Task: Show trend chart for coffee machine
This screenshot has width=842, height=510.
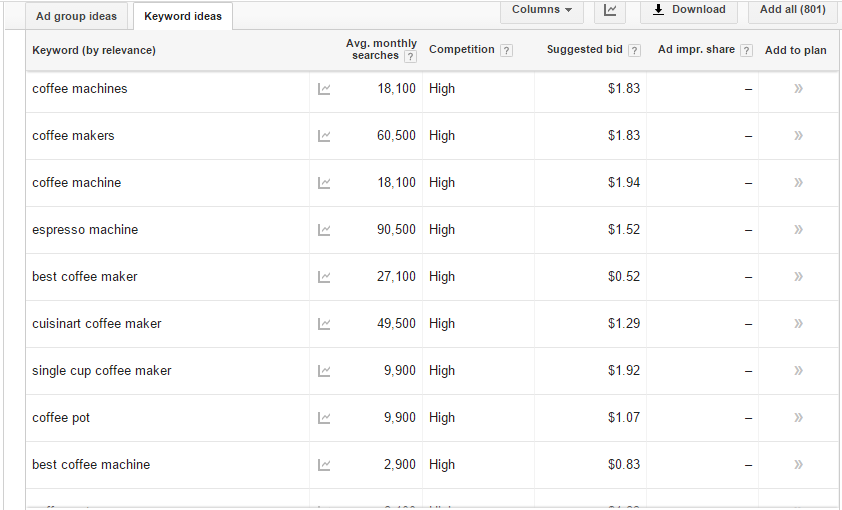Action: [324, 183]
